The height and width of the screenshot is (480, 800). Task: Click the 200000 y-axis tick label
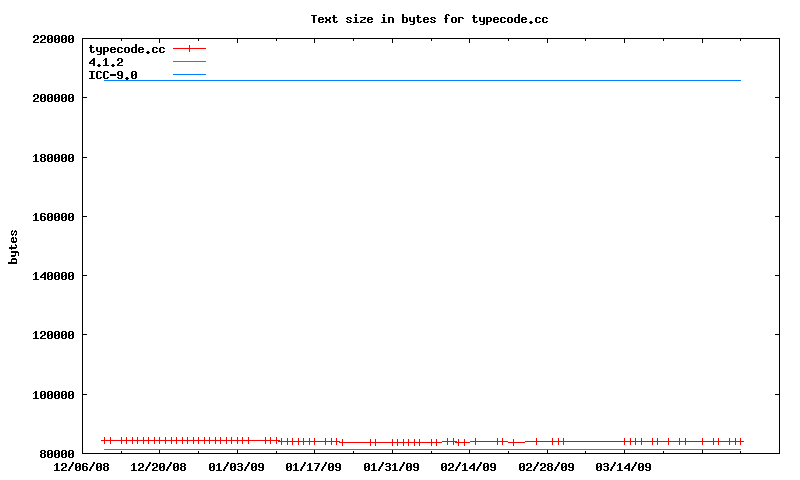coord(54,98)
